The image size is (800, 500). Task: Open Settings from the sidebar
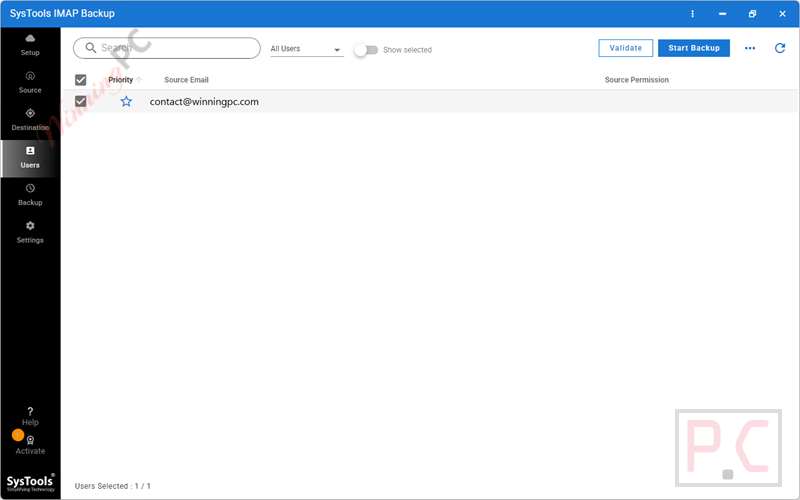point(30,233)
